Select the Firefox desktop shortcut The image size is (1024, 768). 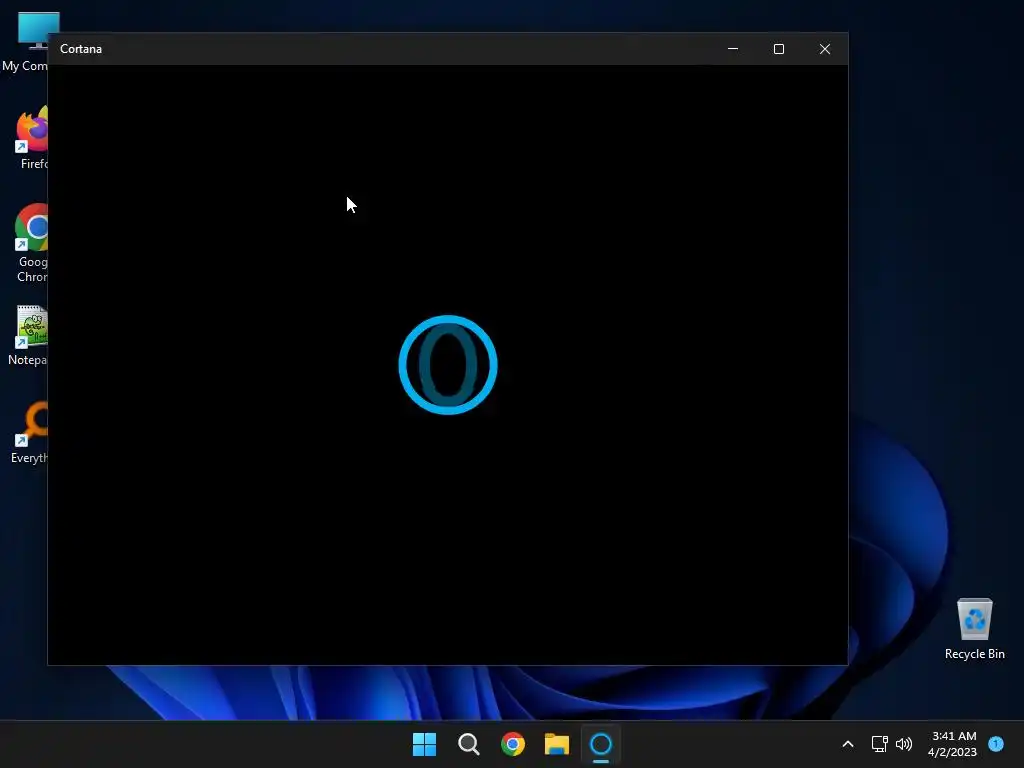31,138
